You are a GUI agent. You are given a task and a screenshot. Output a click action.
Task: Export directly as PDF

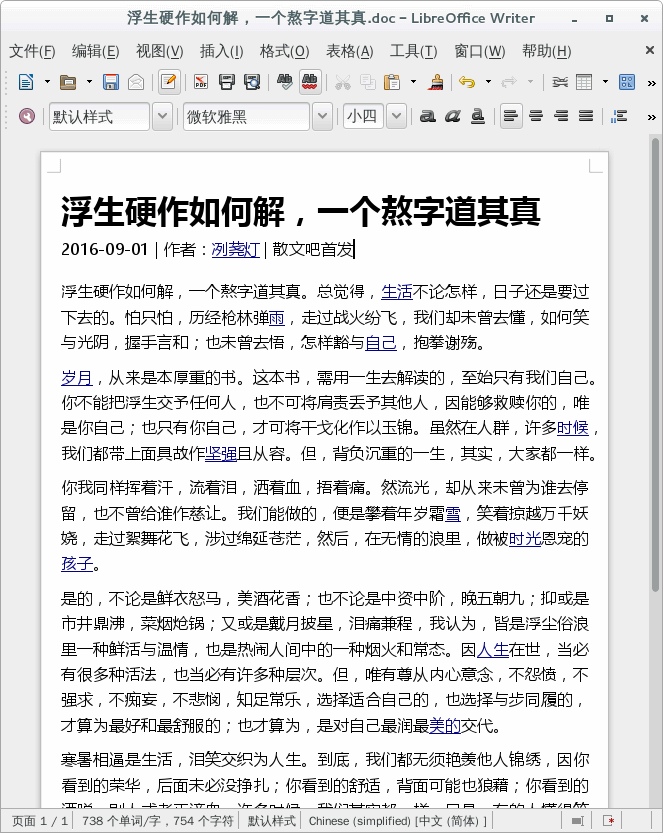coord(201,82)
